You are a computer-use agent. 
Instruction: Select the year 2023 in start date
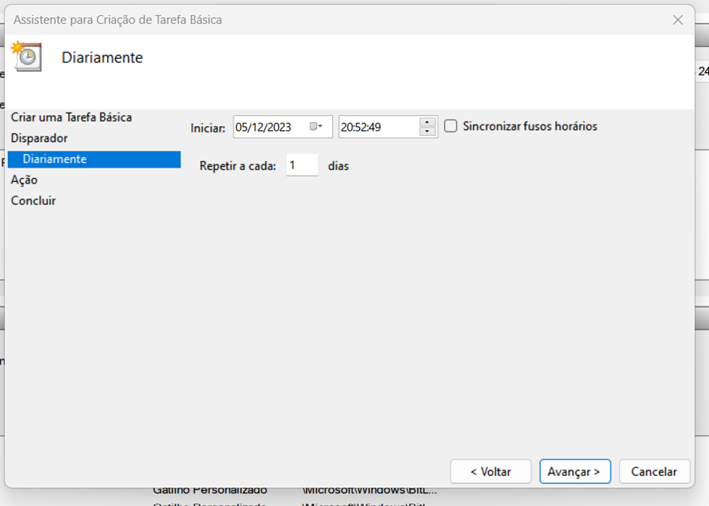279,127
